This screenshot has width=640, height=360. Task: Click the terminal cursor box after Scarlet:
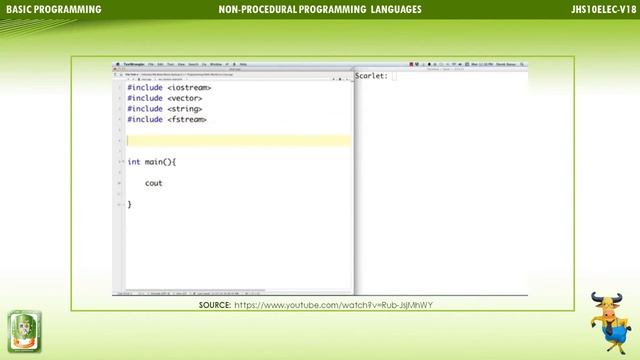(394, 76)
